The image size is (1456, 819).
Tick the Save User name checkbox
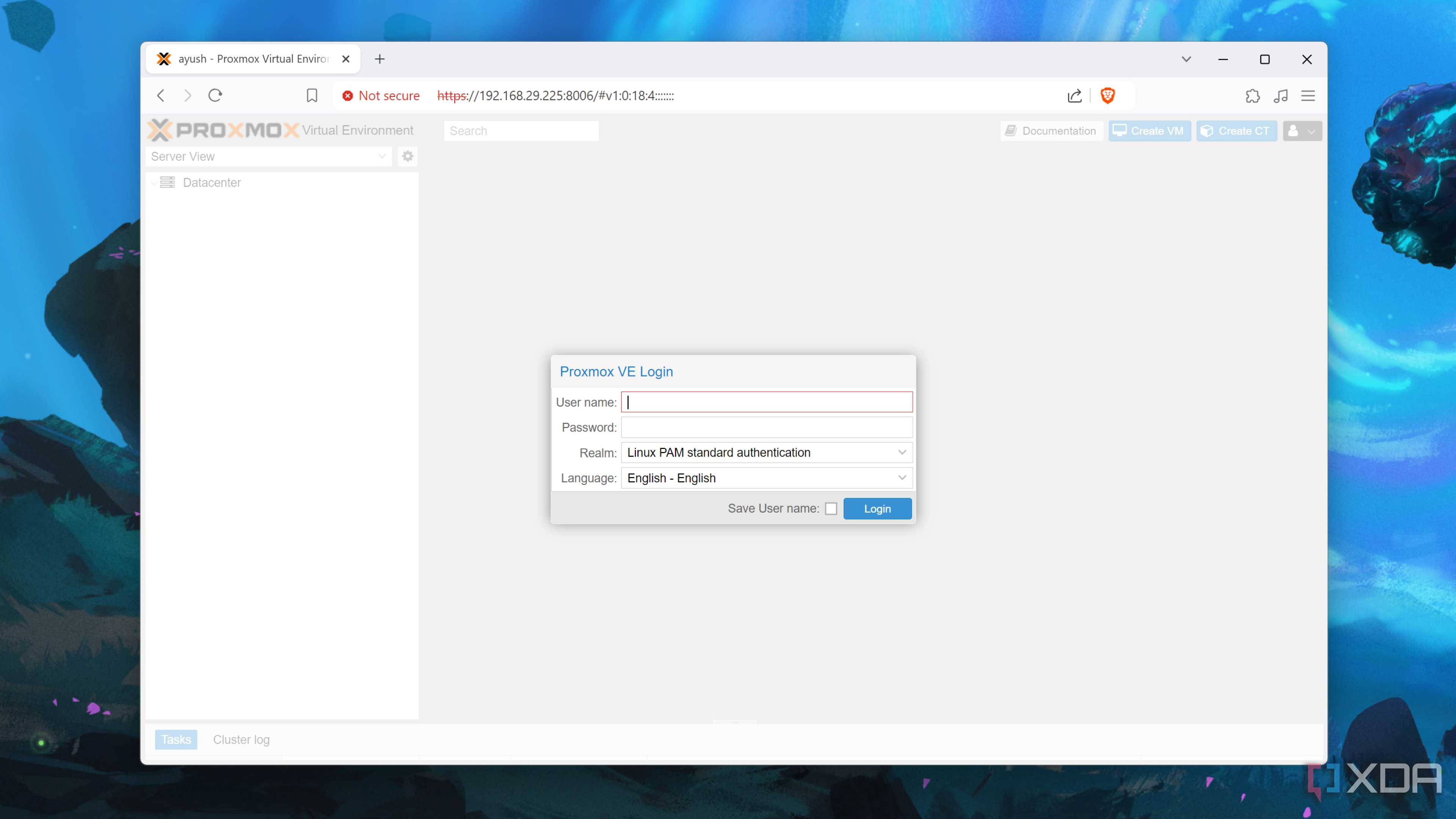pos(831,509)
